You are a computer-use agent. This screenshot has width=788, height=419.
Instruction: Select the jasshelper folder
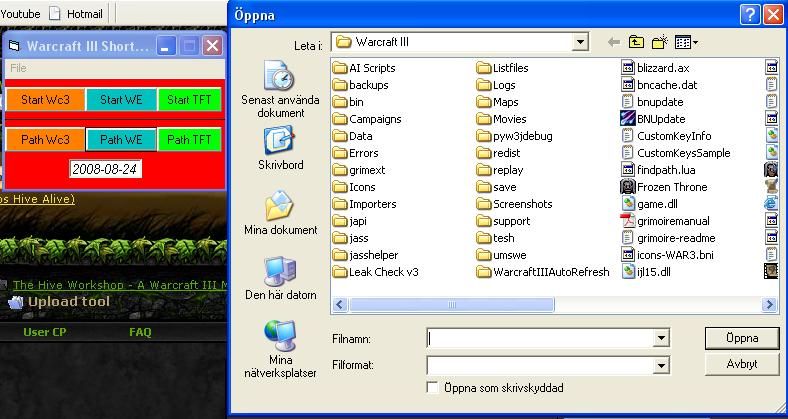coord(366,255)
